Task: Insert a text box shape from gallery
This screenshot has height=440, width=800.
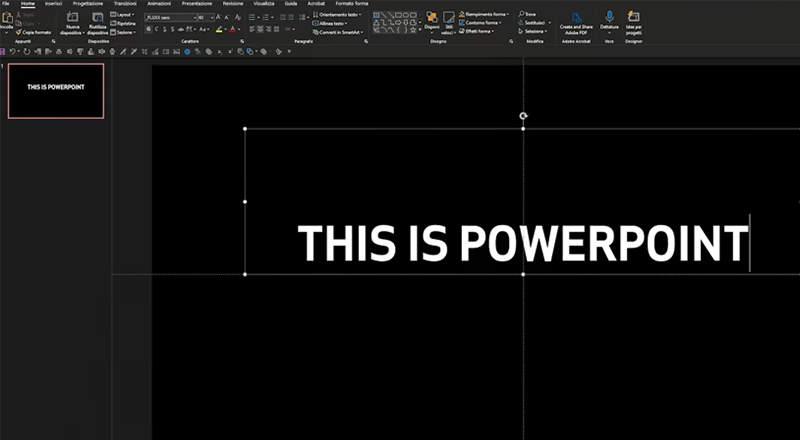Action: 376,15
